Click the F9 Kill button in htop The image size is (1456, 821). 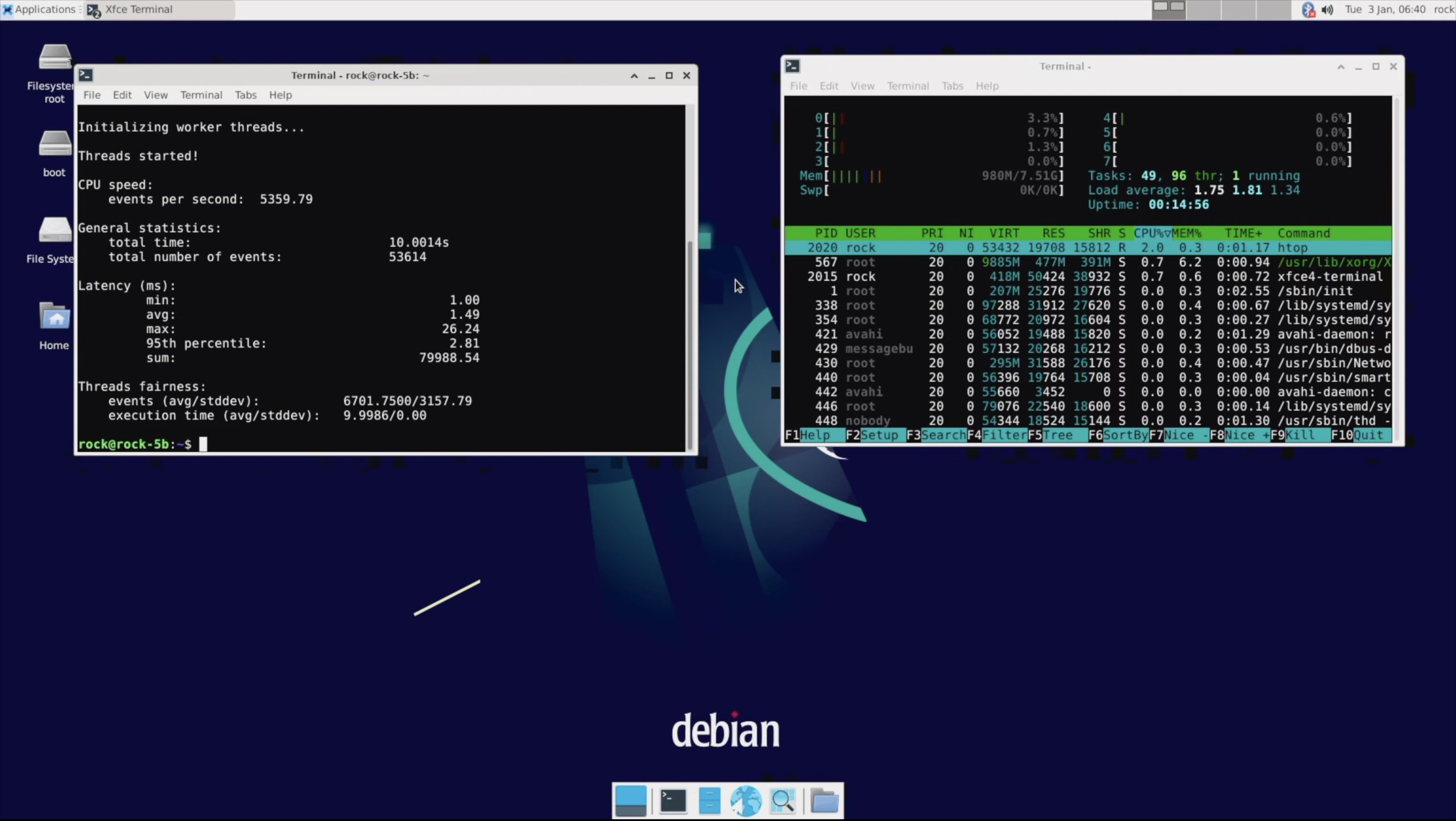pyautogui.click(x=1299, y=435)
